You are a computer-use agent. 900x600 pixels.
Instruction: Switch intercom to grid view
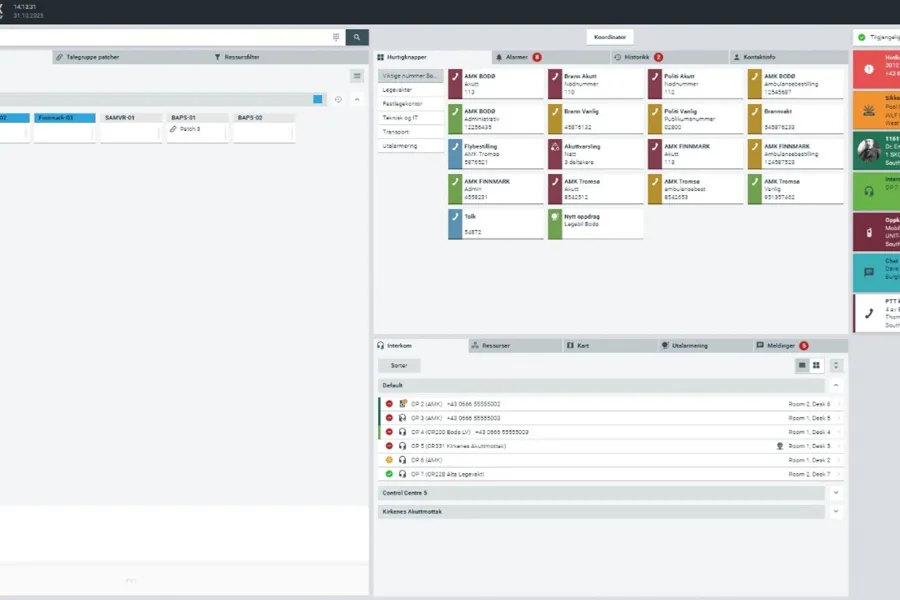coord(816,366)
